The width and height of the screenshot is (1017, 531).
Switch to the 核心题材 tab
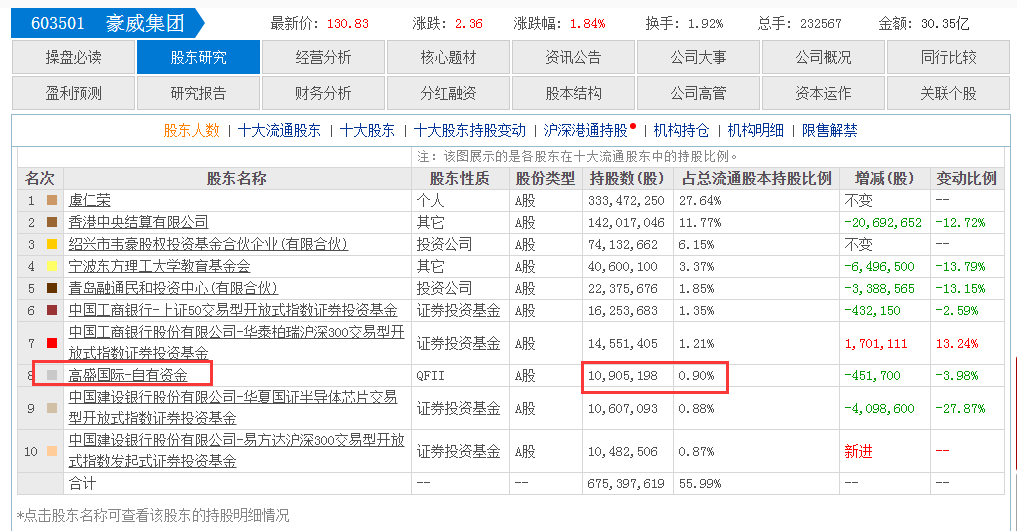[448, 57]
